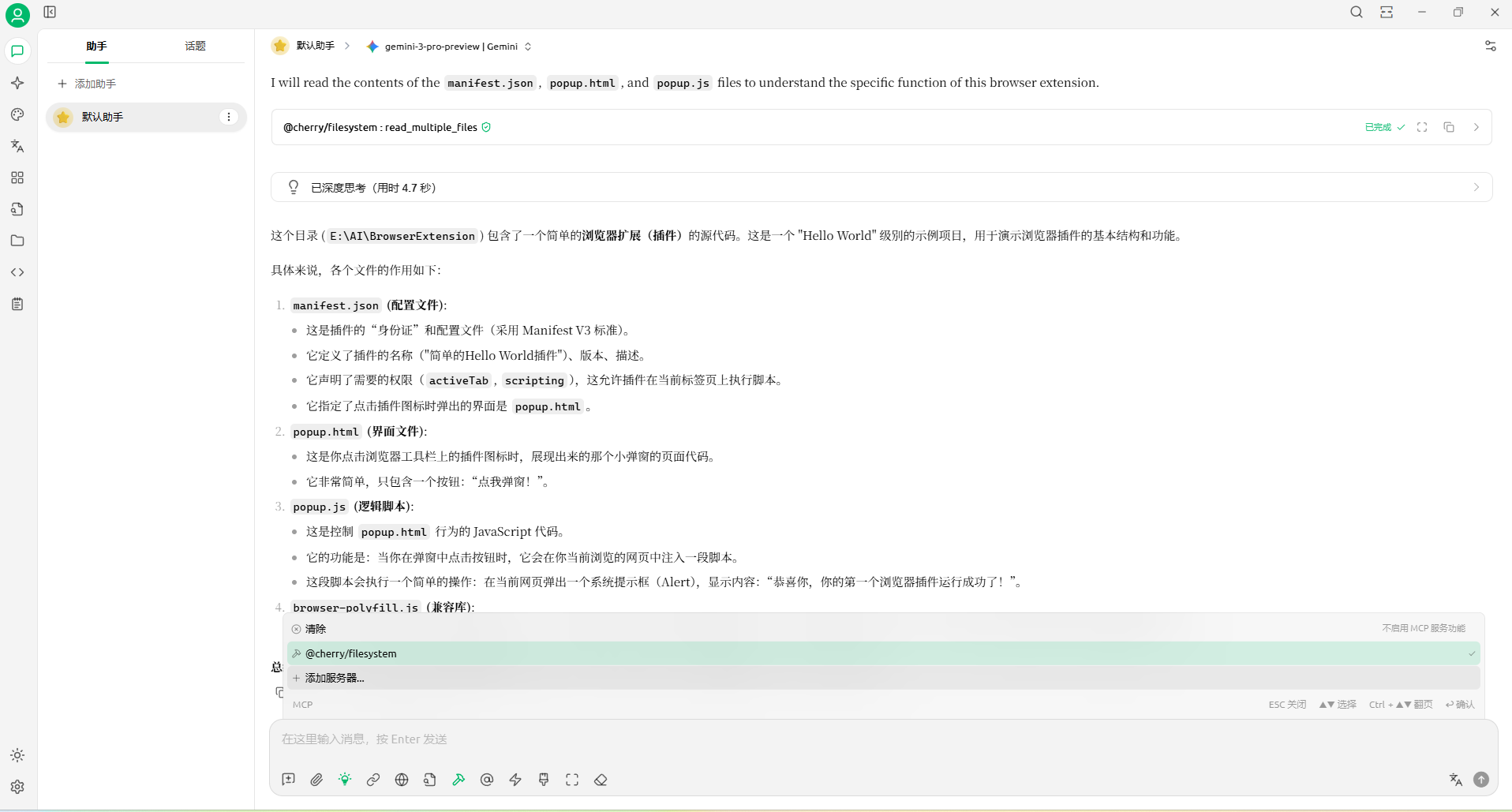1512x812 pixels.
Task: Expand the 已深度思考 thinking section
Action: coord(1476,187)
